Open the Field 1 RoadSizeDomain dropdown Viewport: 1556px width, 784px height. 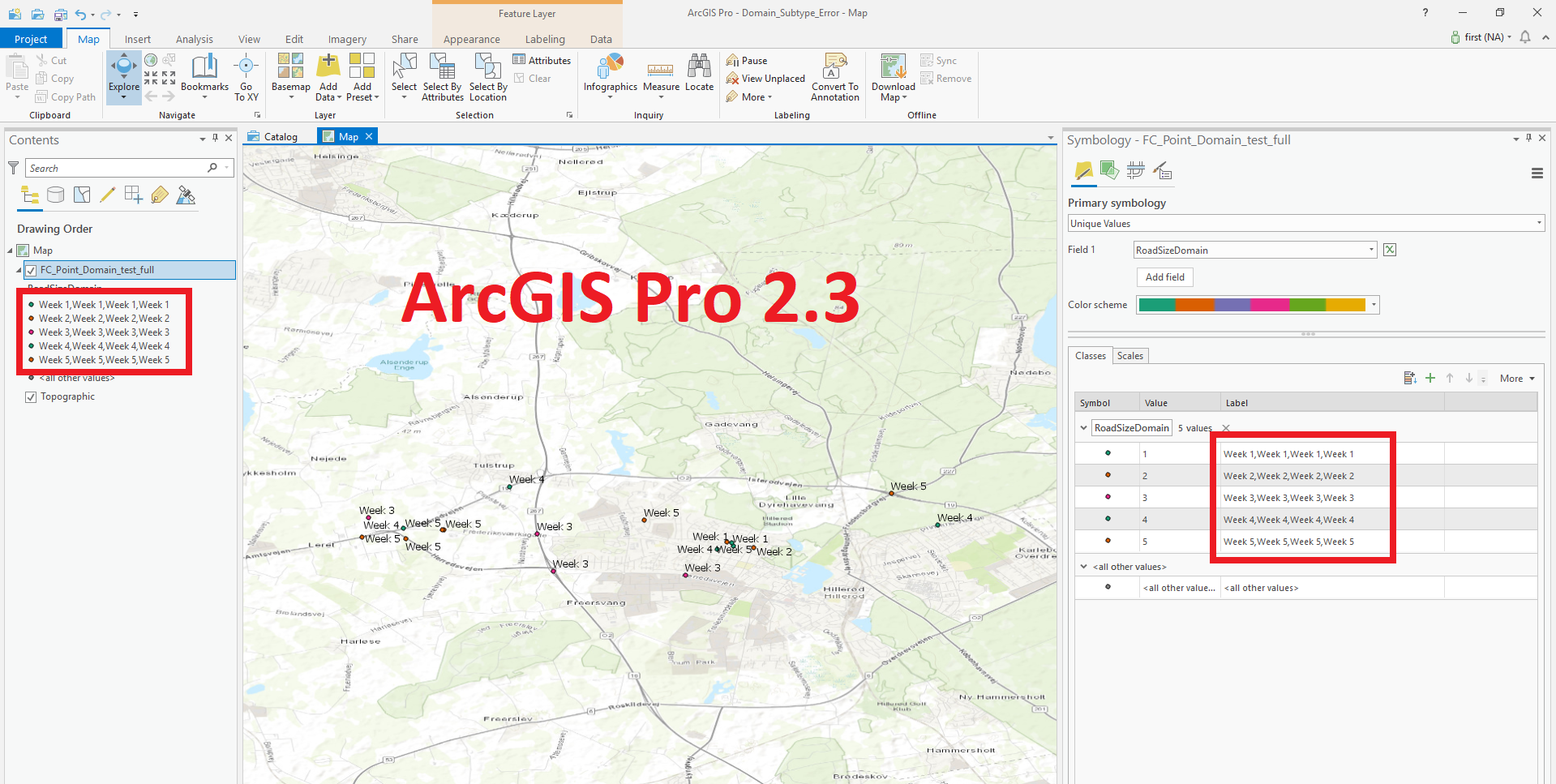1255,250
